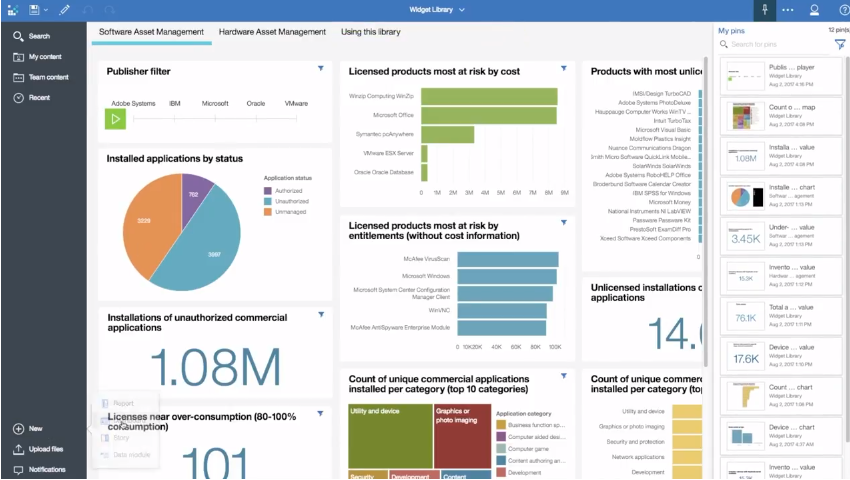Open the New menu in the sidebar
The image size is (850, 480).
35,428
